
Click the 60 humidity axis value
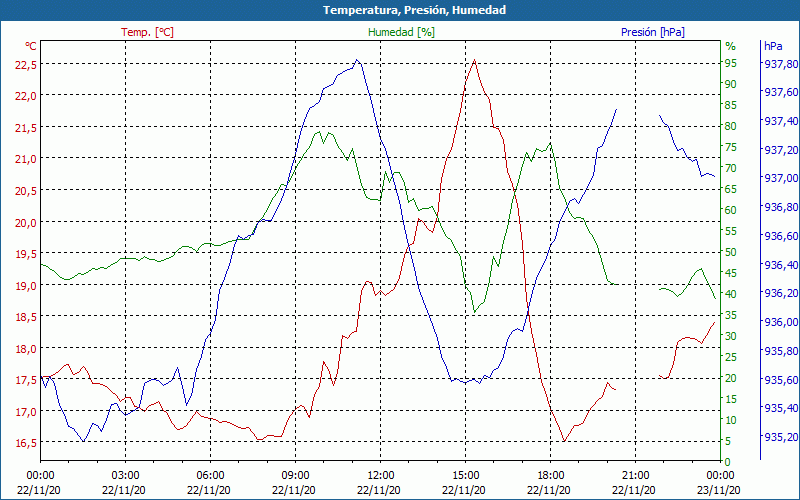[x=731, y=210]
